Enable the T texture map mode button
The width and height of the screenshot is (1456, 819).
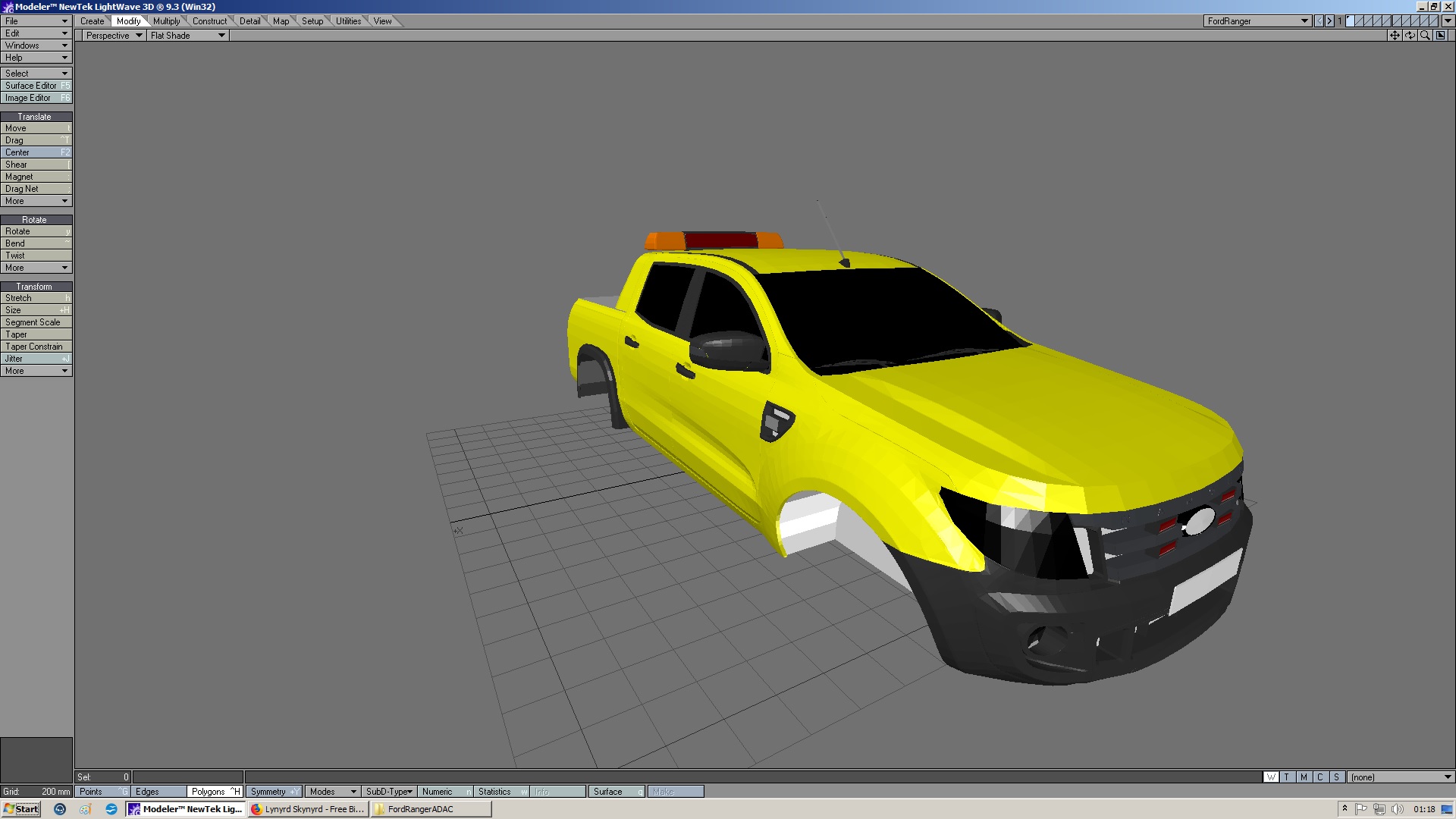1287,777
